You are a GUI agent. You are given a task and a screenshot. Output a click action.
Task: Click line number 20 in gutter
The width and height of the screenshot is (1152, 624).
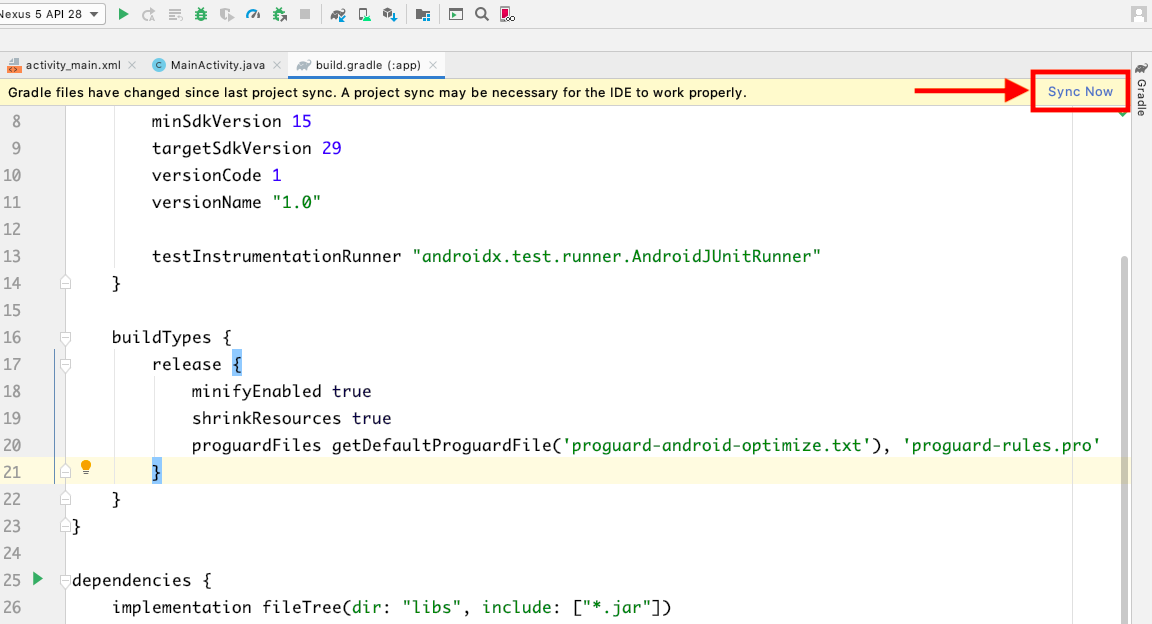click(x=12, y=445)
